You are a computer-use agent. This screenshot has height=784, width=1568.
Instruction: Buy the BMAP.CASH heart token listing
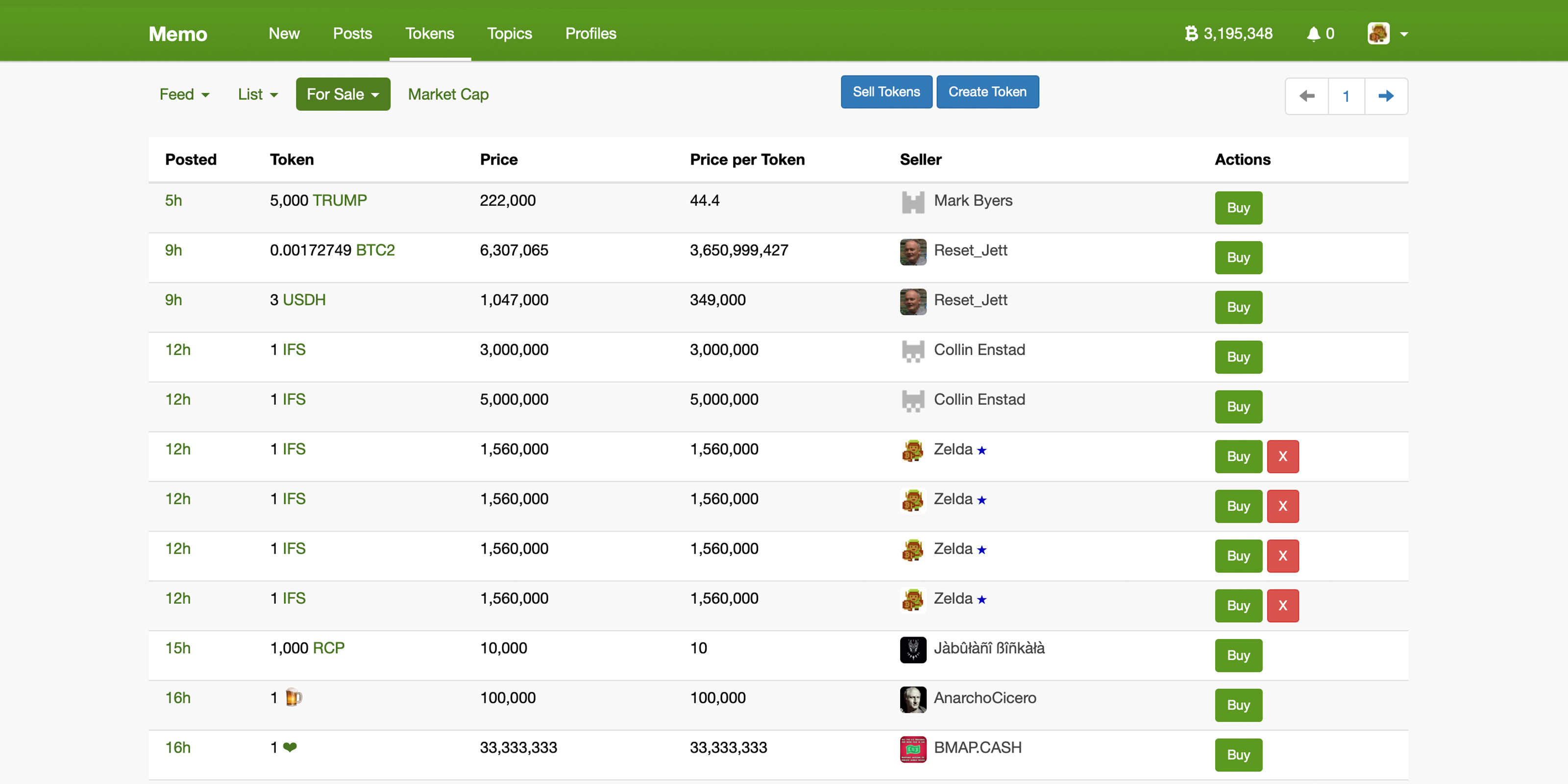(1239, 756)
